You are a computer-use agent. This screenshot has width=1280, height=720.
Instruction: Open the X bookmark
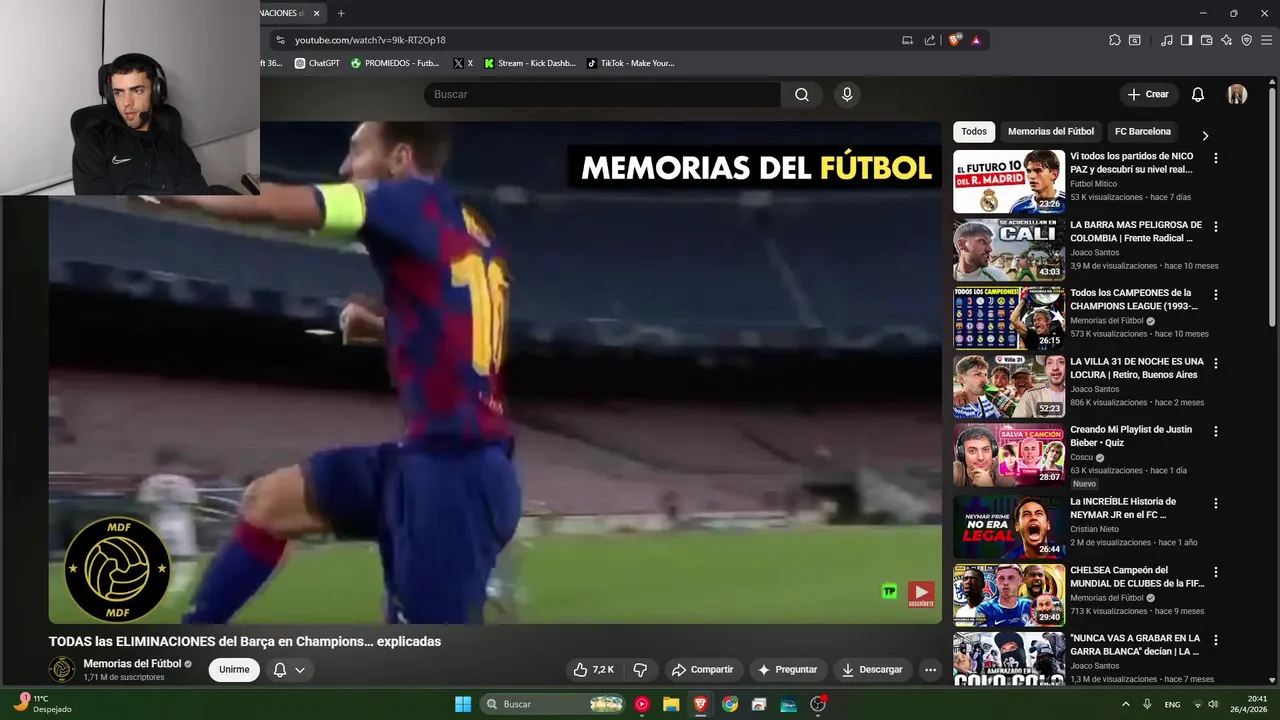[x=463, y=63]
